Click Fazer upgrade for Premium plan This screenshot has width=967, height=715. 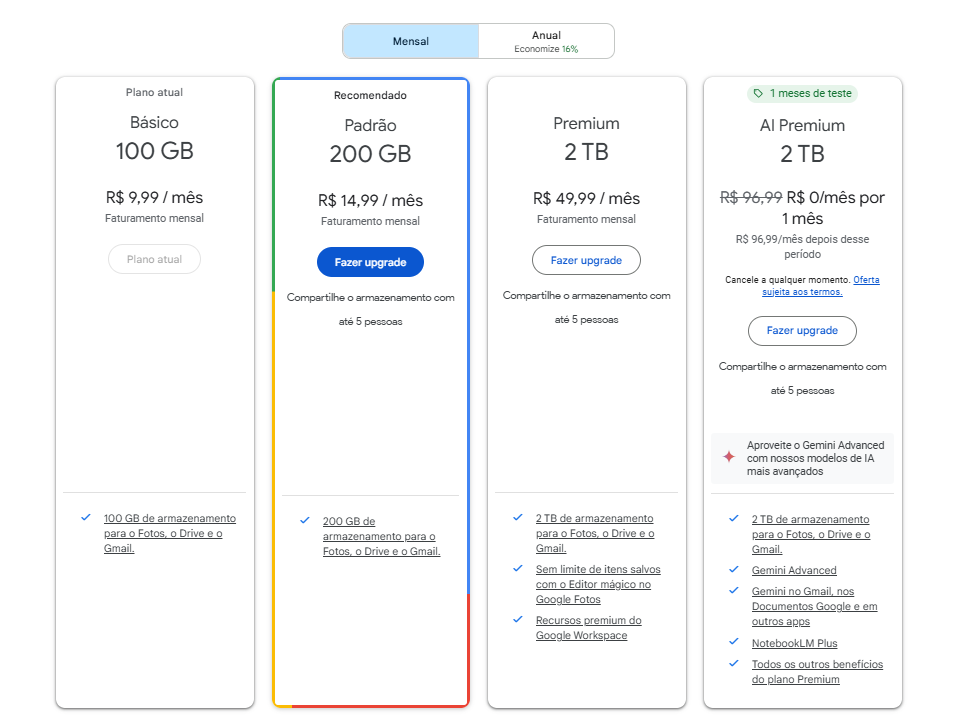pos(586,260)
